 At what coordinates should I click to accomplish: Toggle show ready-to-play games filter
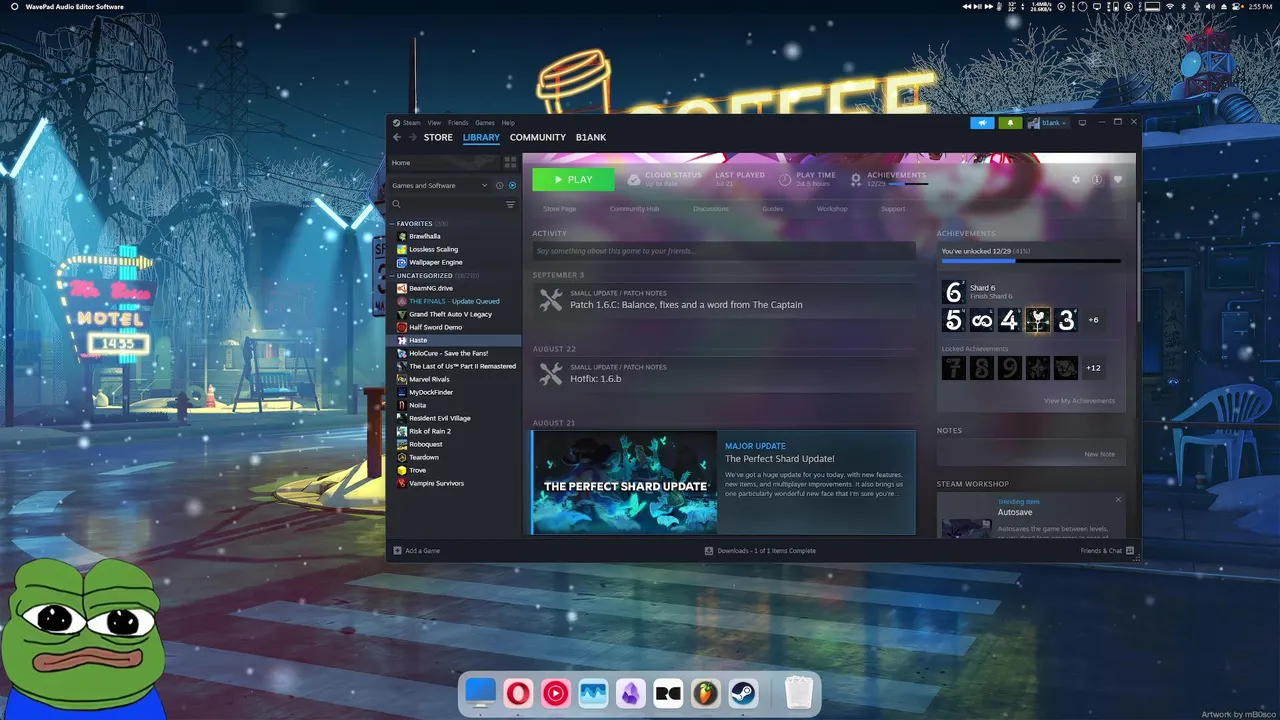point(512,185)
